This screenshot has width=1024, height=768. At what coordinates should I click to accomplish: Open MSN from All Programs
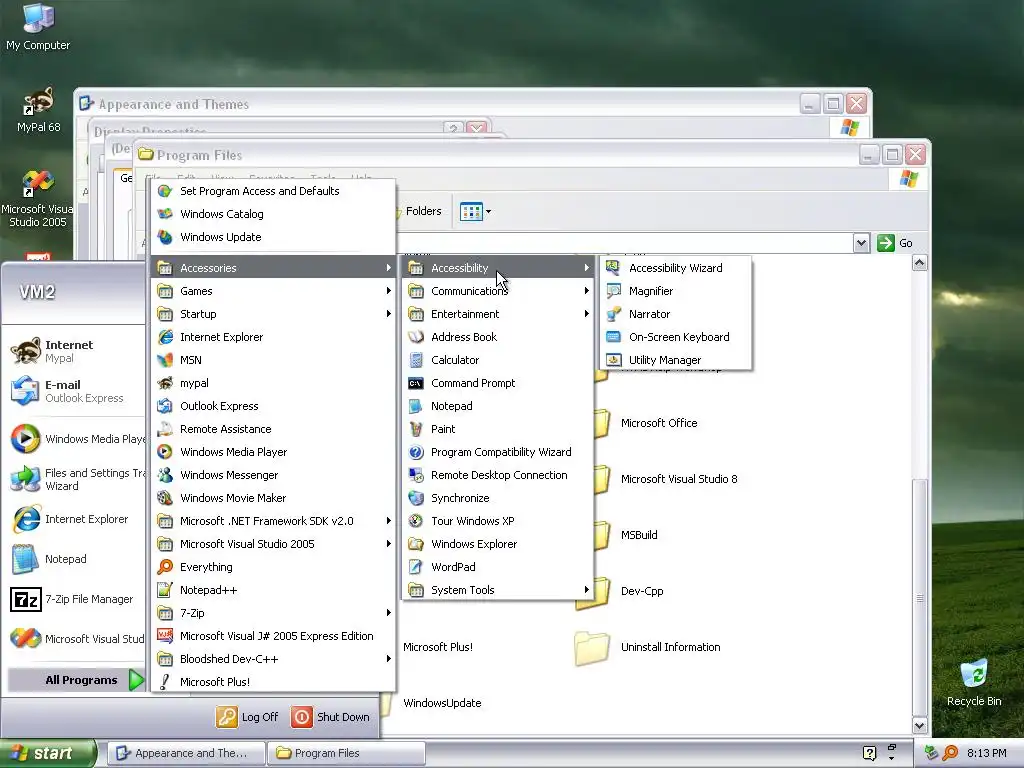(273, 360)
